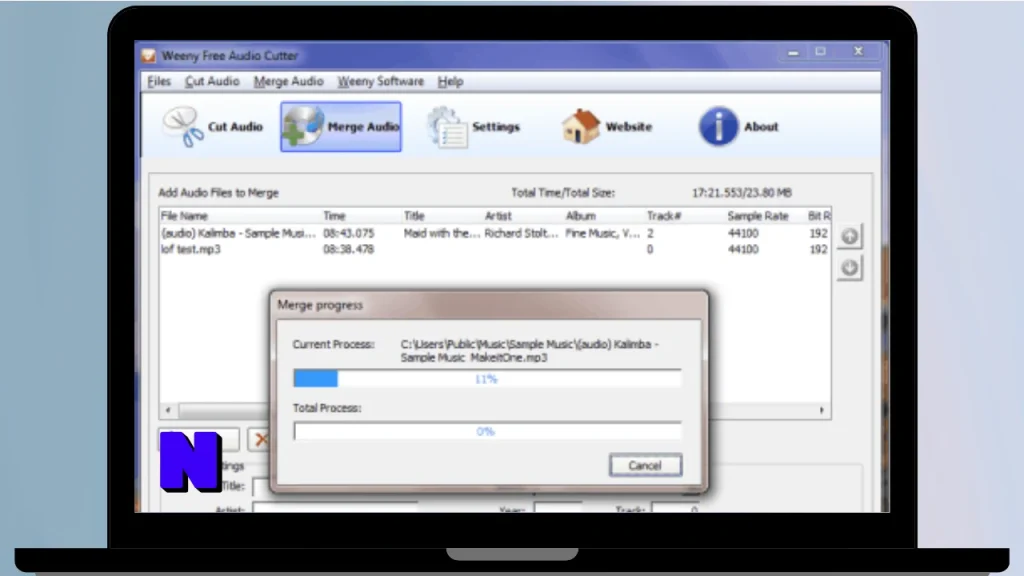Open the Settings toolbar button
Image resolution: width=1024 pixels, height=576 pixels.
474,127
